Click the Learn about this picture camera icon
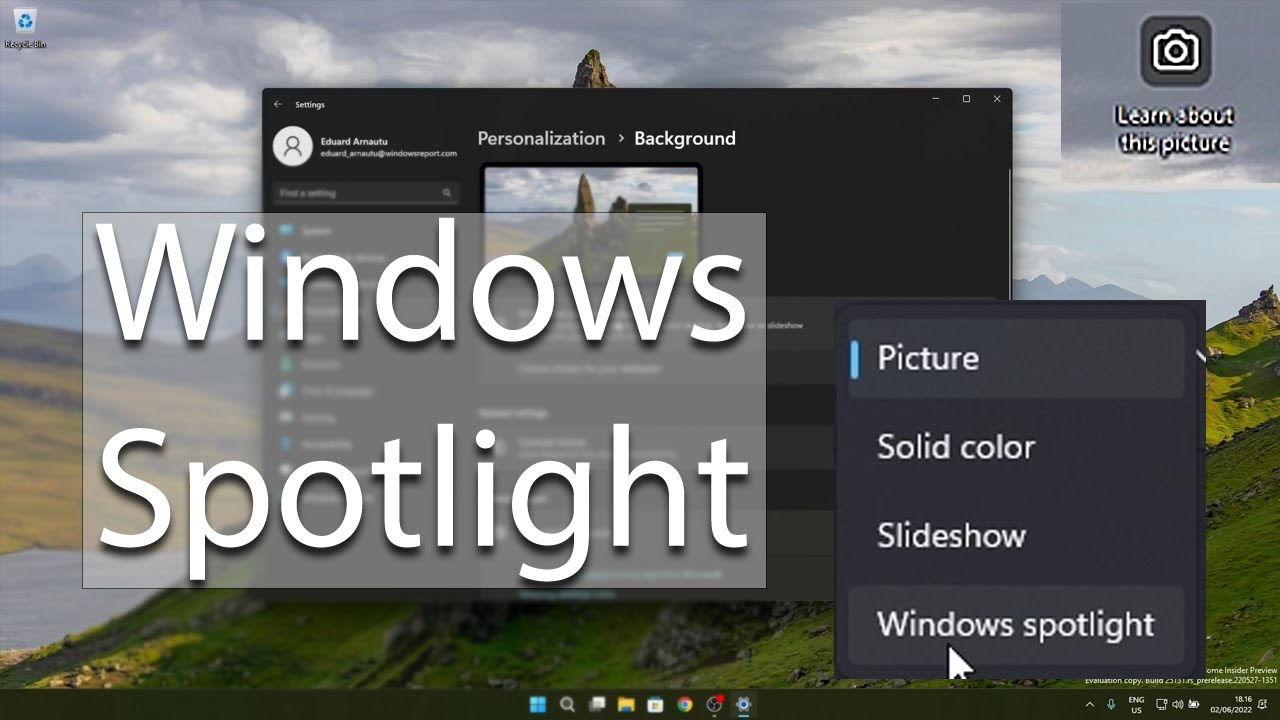Screen dimensions: 1280x720 tap(1175, 50)
